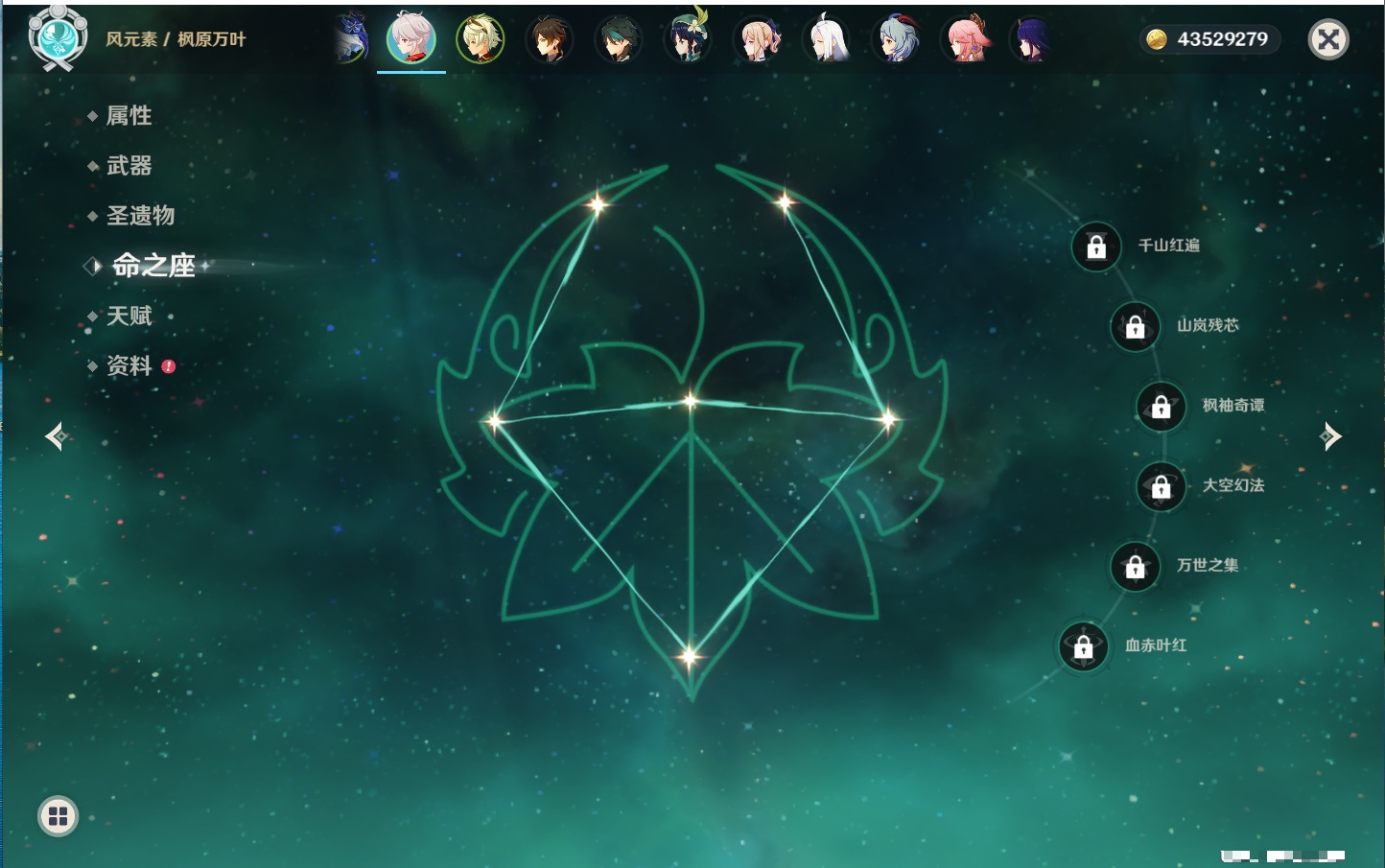Open the locked 大空幻法 constellation
1385x868 pixels.
click(x=1162, y=486)
